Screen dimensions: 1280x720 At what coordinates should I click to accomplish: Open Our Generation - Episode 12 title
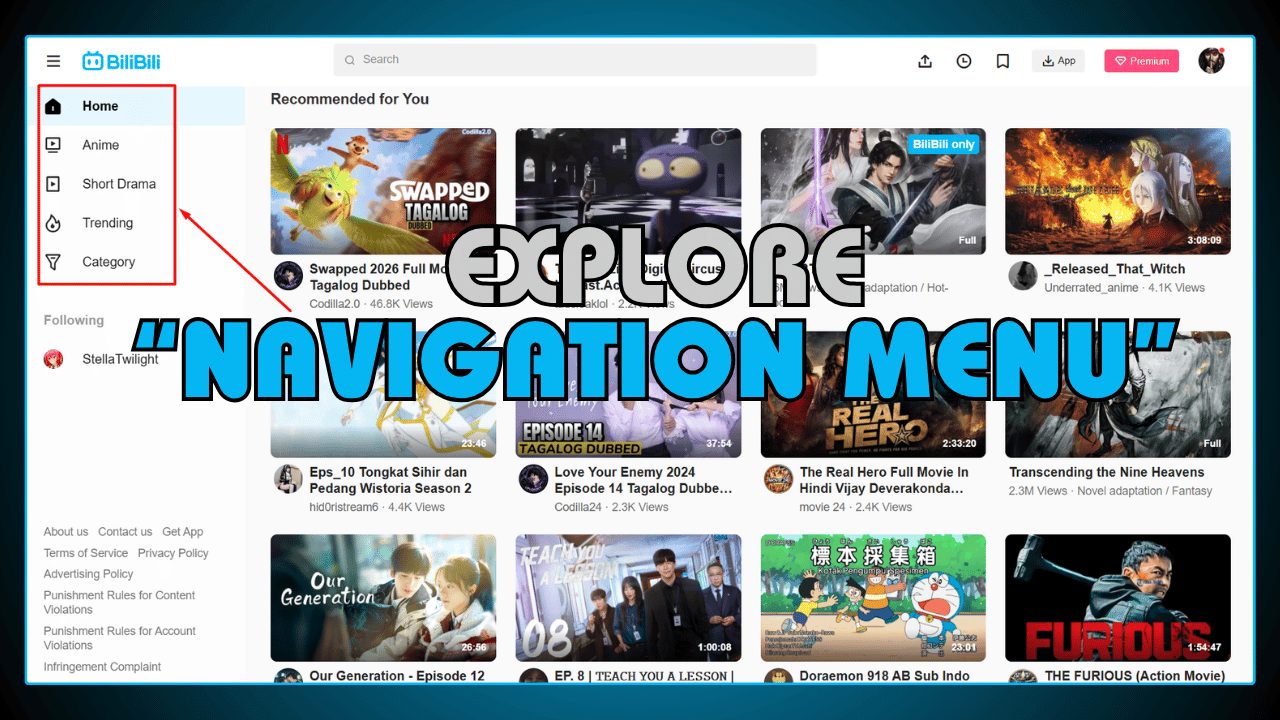pos(397,676)
